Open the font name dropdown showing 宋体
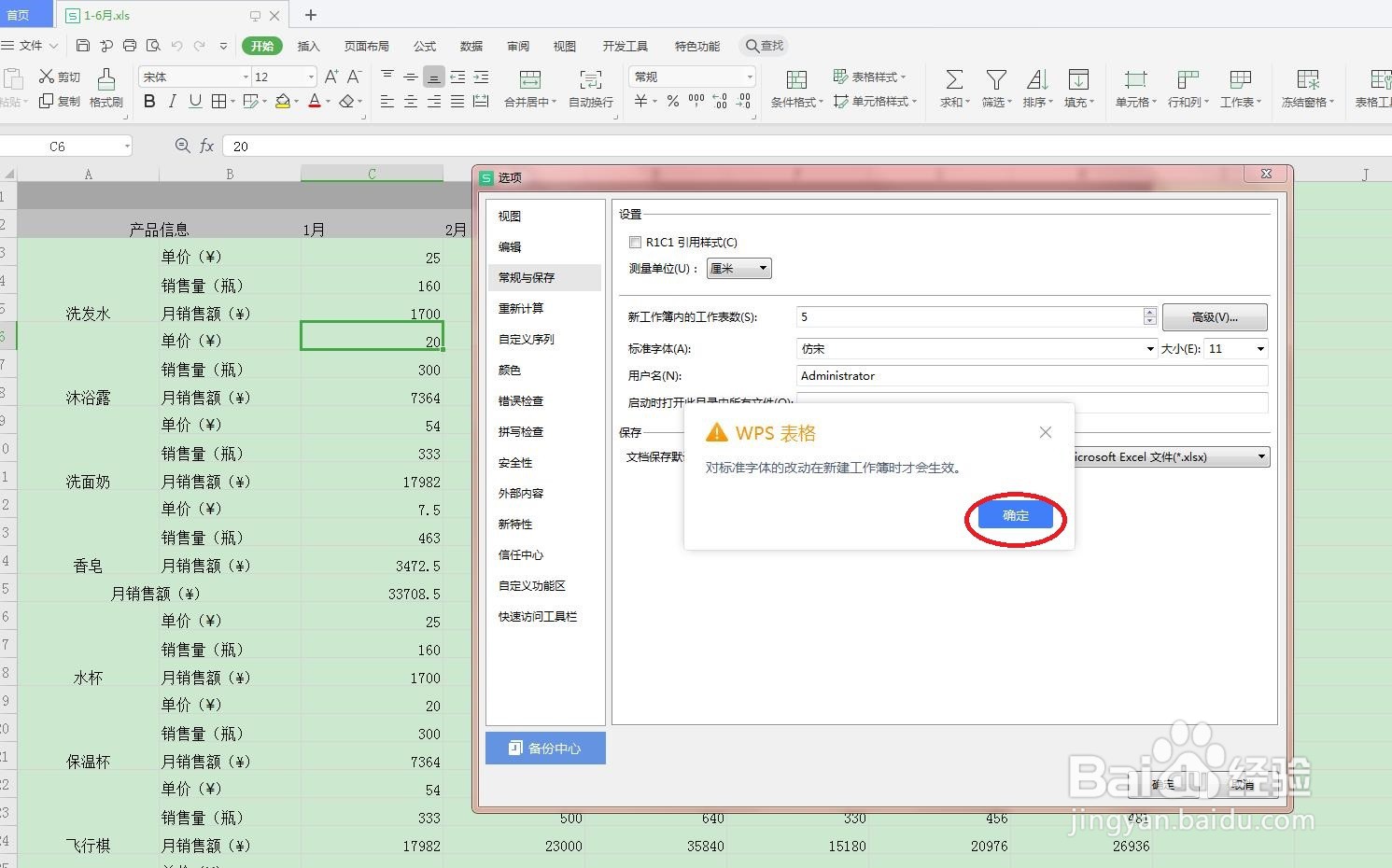Image resolution: width=1392 pixels, height=868 pixels. [191, 76]
